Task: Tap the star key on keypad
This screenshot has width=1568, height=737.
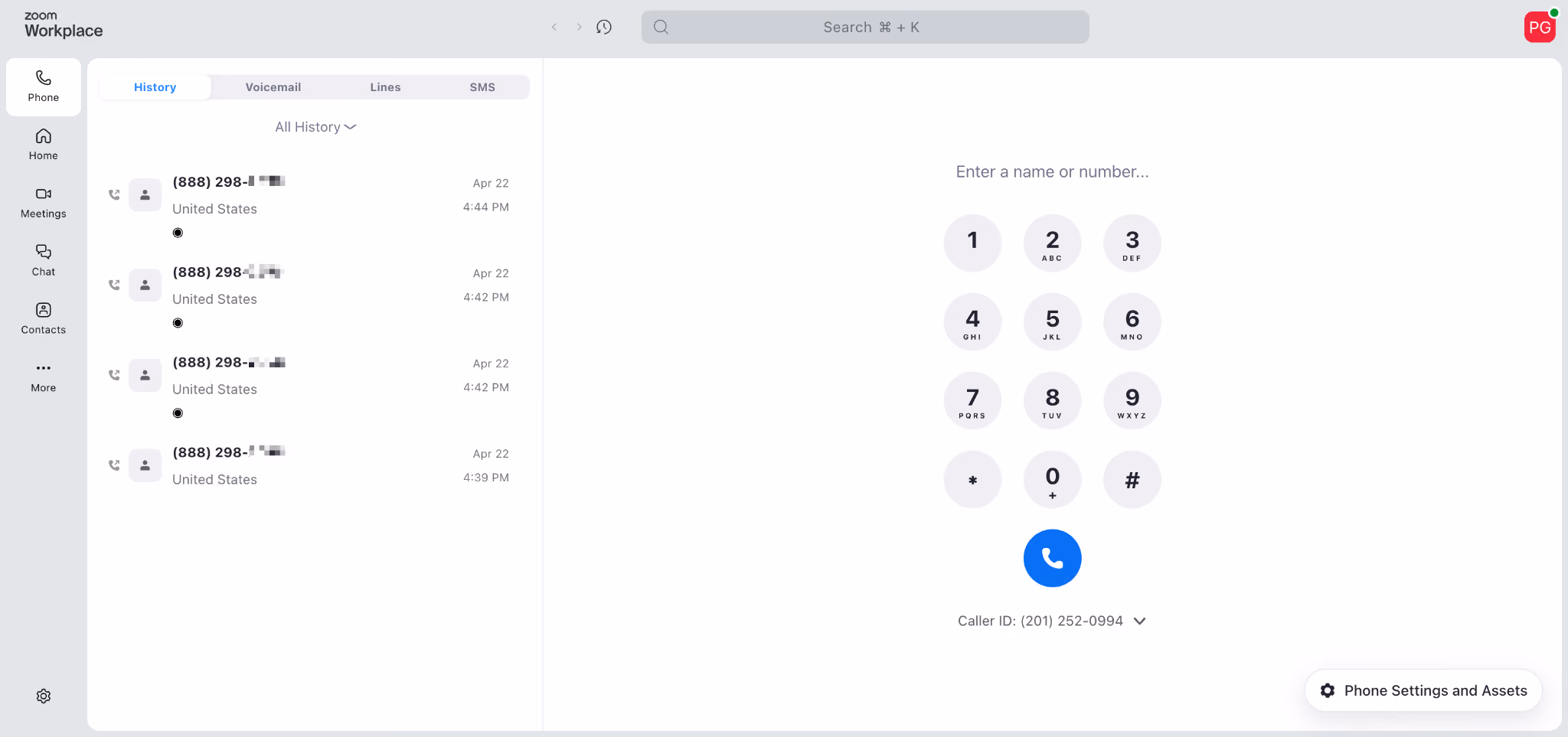Action: tap(972, 479)
